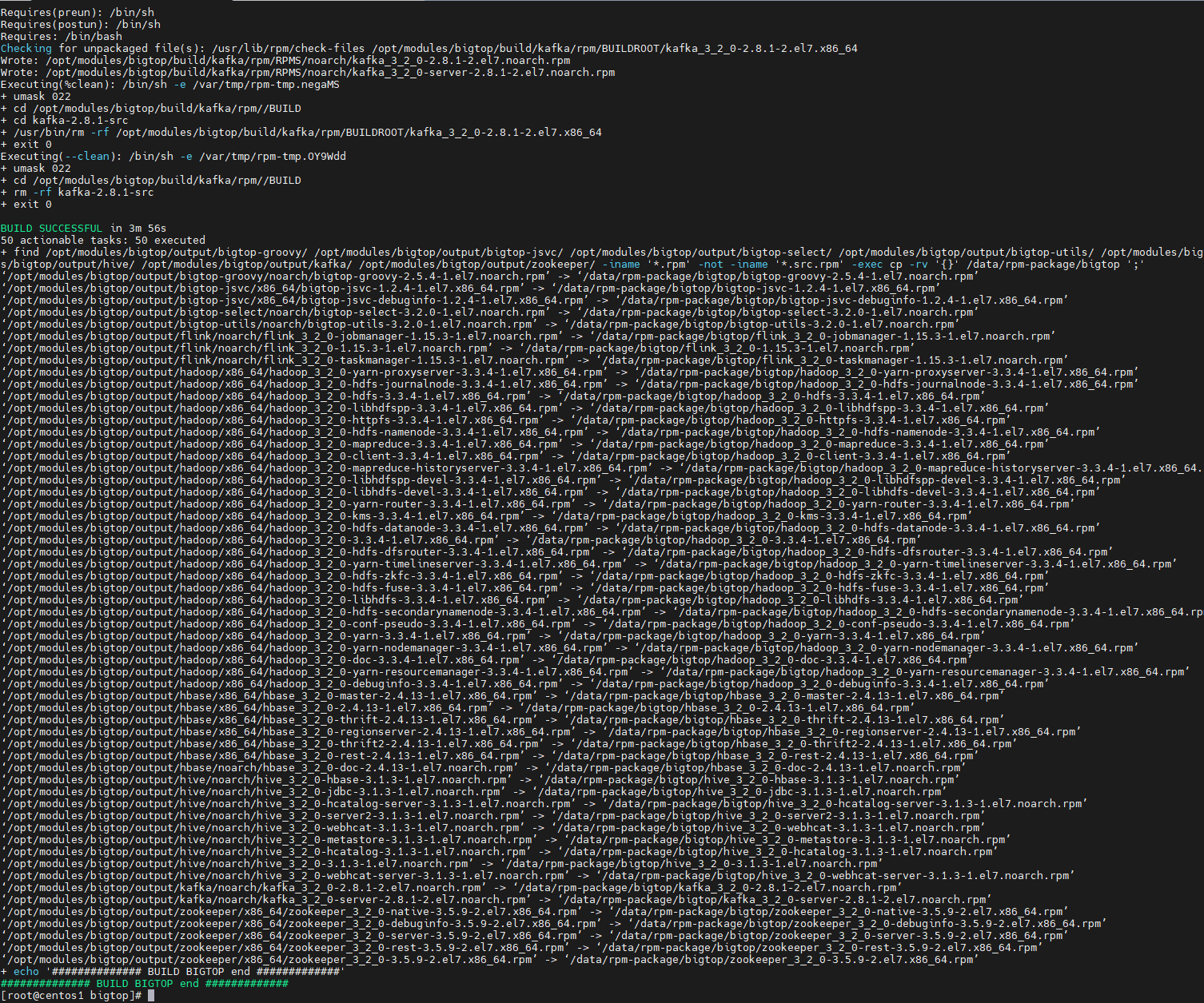Click the cursor block at the shell prompt
The image size is (1204, 1003).
(x=151, y=996)
